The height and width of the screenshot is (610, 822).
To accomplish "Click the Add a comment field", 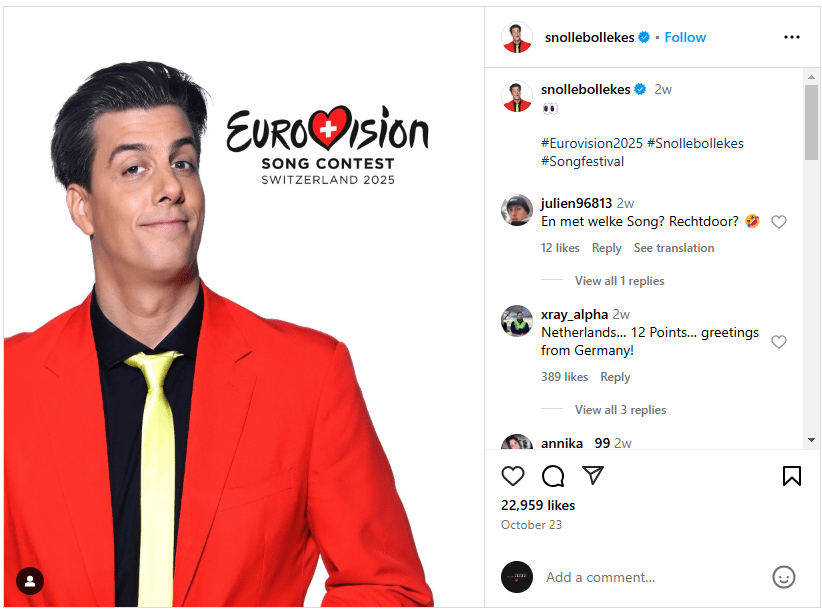I will pyautogui.click(x=654, y=577).
